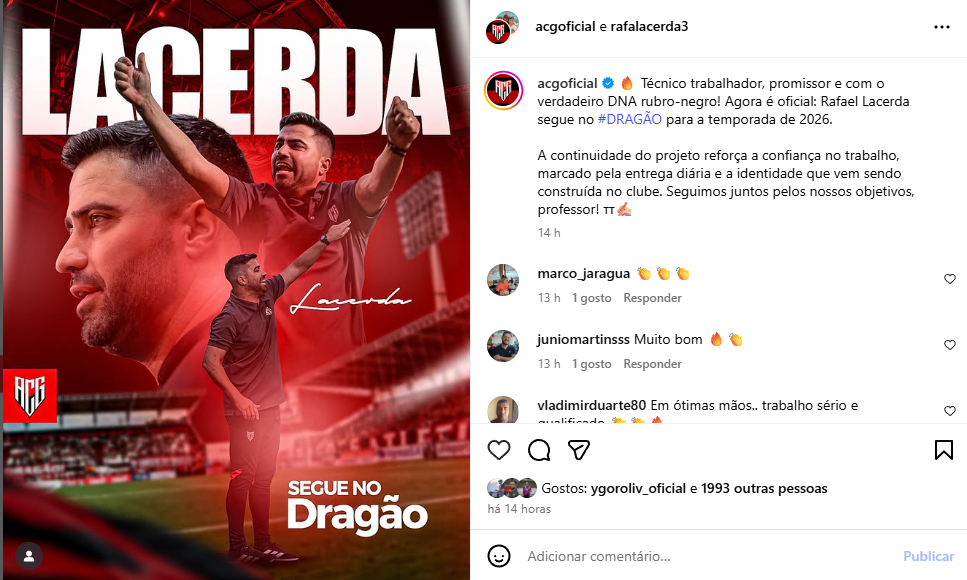Open the three-dot more options menu
The width and height of the screenshot is (967, 580).
tap(942, 27)
